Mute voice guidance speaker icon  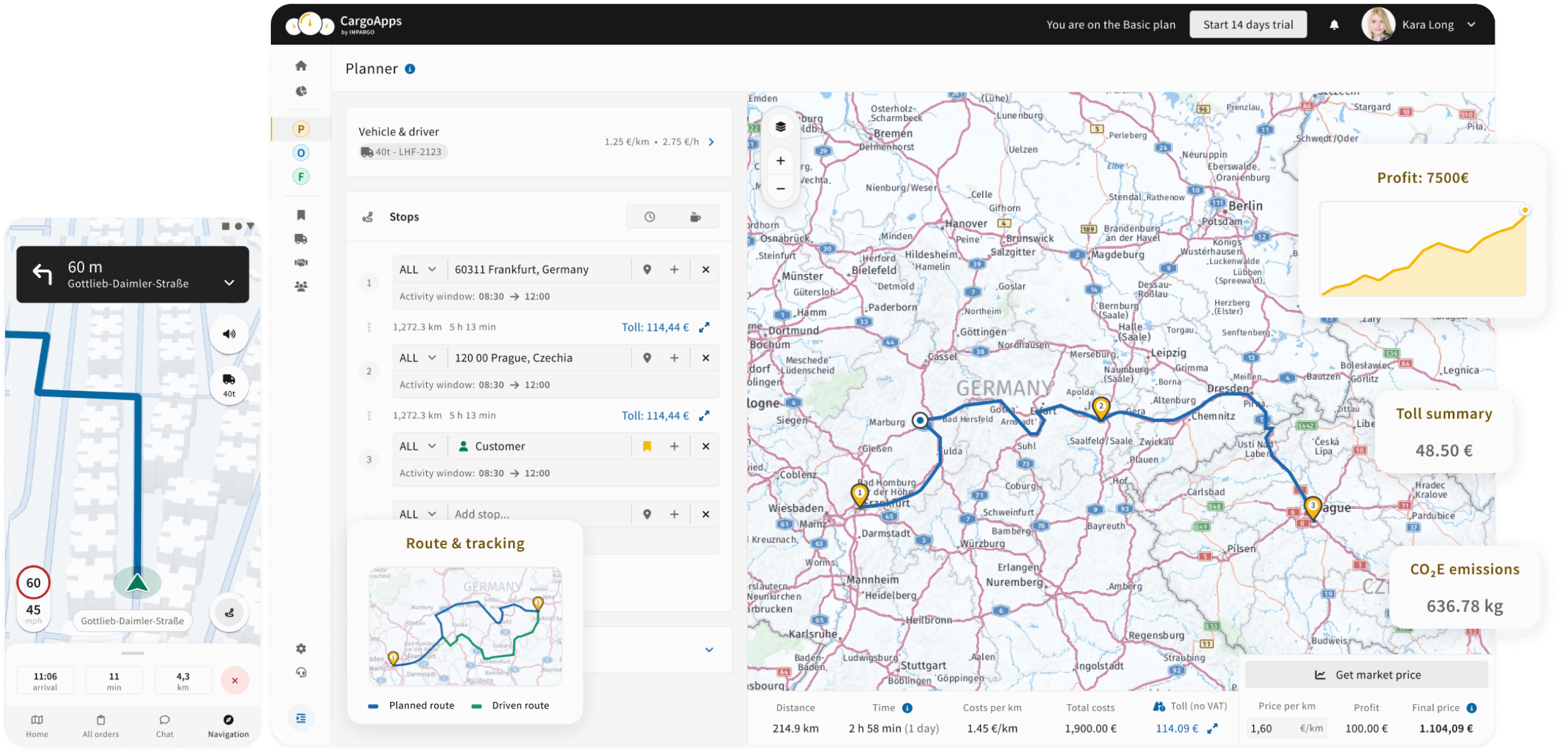click(229, 333)
